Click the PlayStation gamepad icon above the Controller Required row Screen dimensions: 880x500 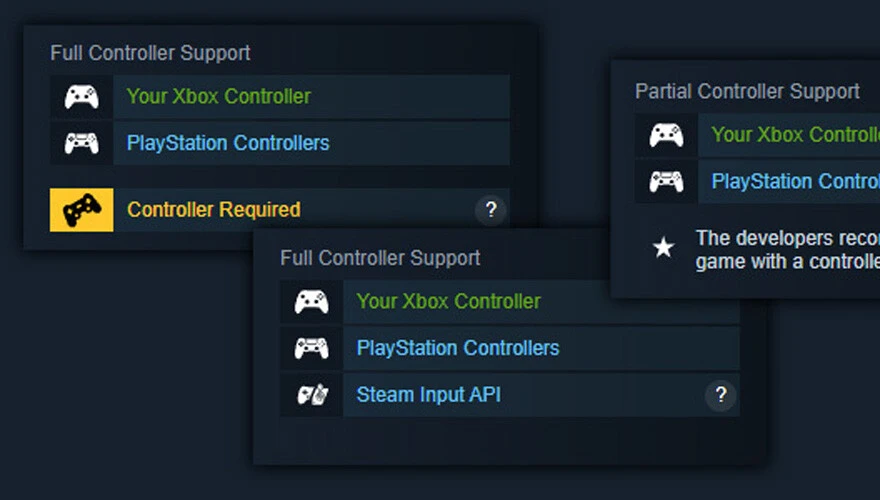82,143
